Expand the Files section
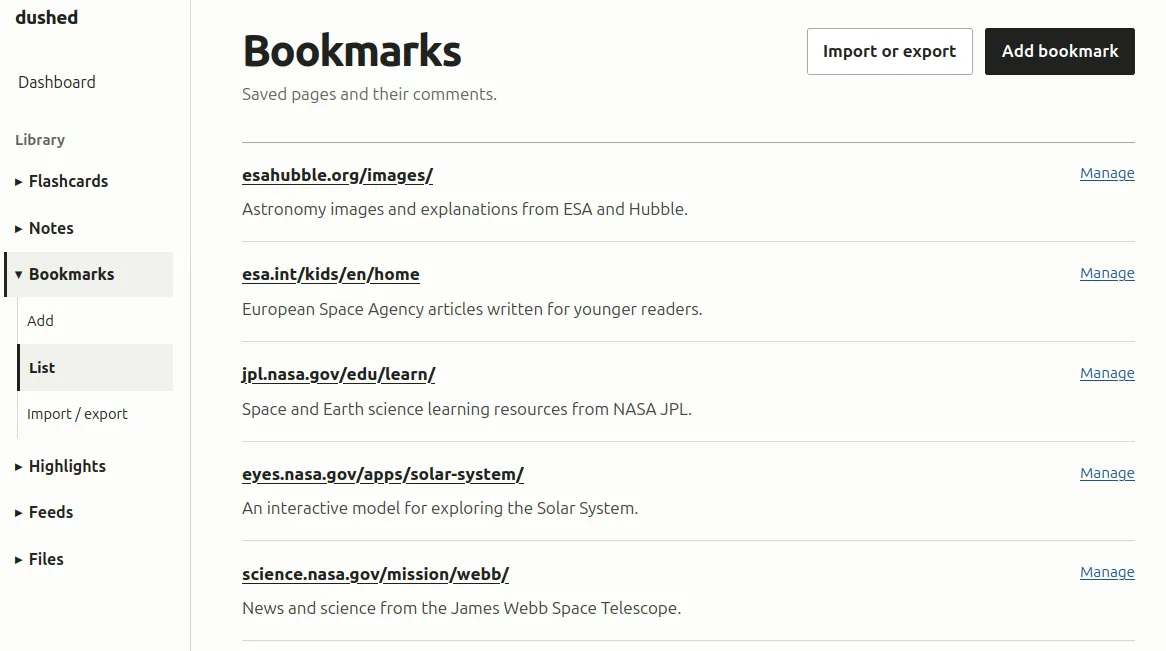Viewport: 1166px width, 651px height. pyautogui.click(x=89, y=559)
